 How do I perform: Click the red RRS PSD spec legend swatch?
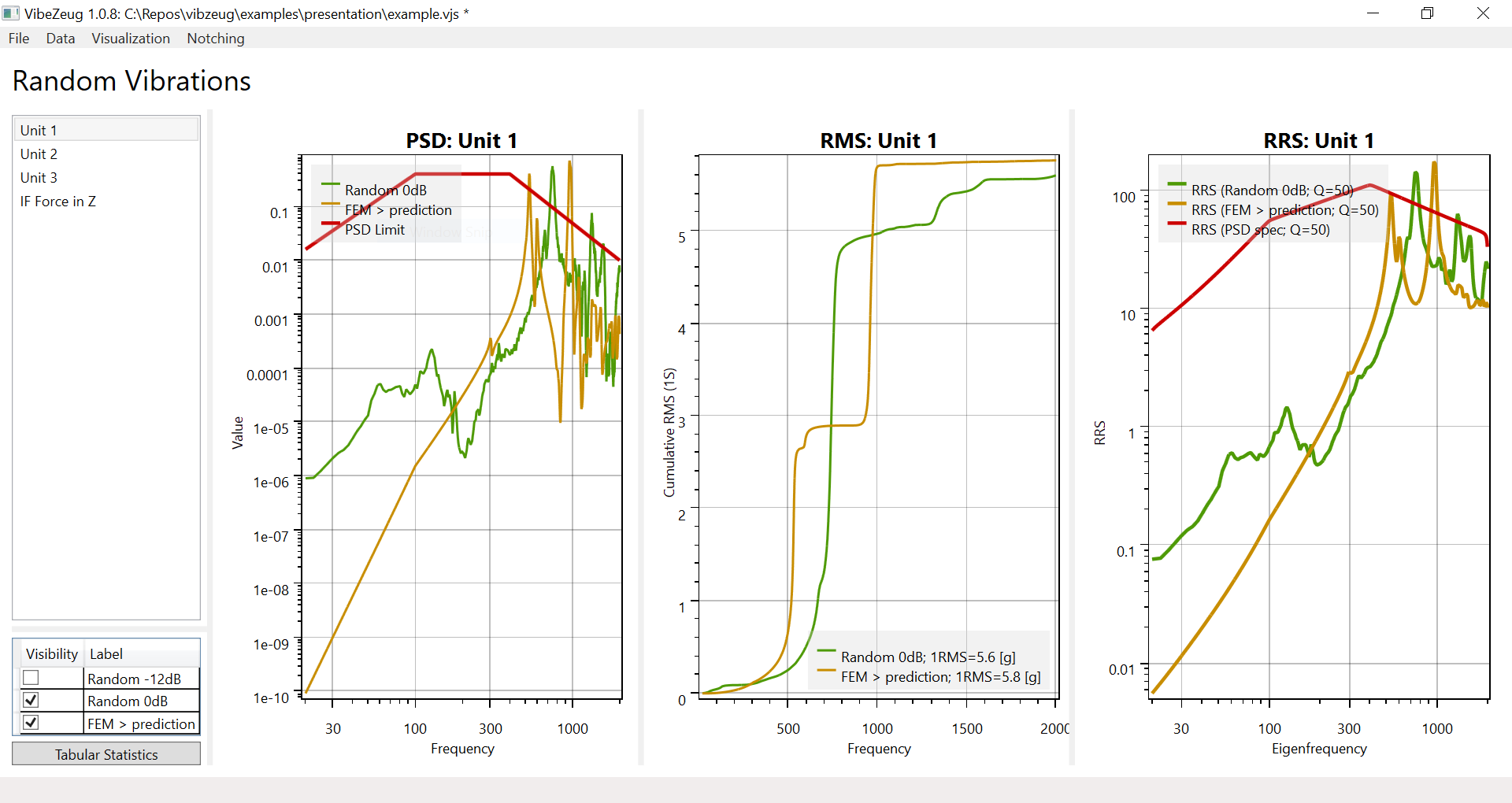1177,224
